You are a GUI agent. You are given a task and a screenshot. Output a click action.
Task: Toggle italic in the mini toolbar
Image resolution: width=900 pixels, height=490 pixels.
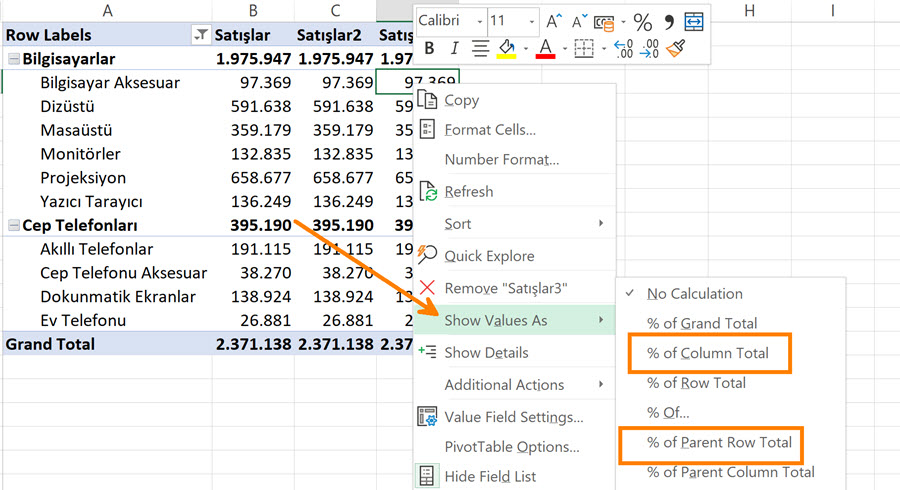455,48
